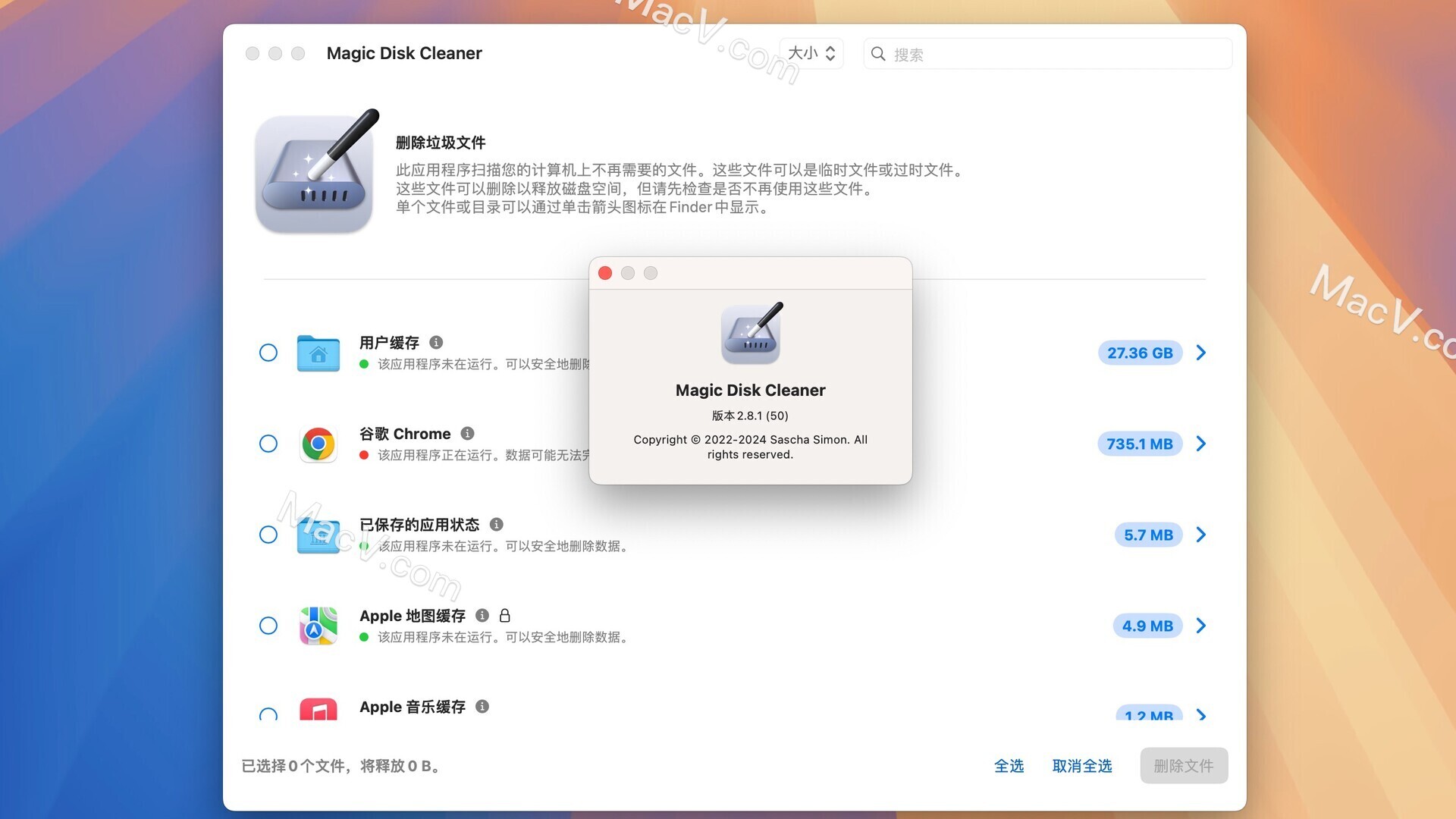This screenshot has height=819, width=1456.
Task: Click the app icon in the About dialog
Action: click(x=751, y=333)
